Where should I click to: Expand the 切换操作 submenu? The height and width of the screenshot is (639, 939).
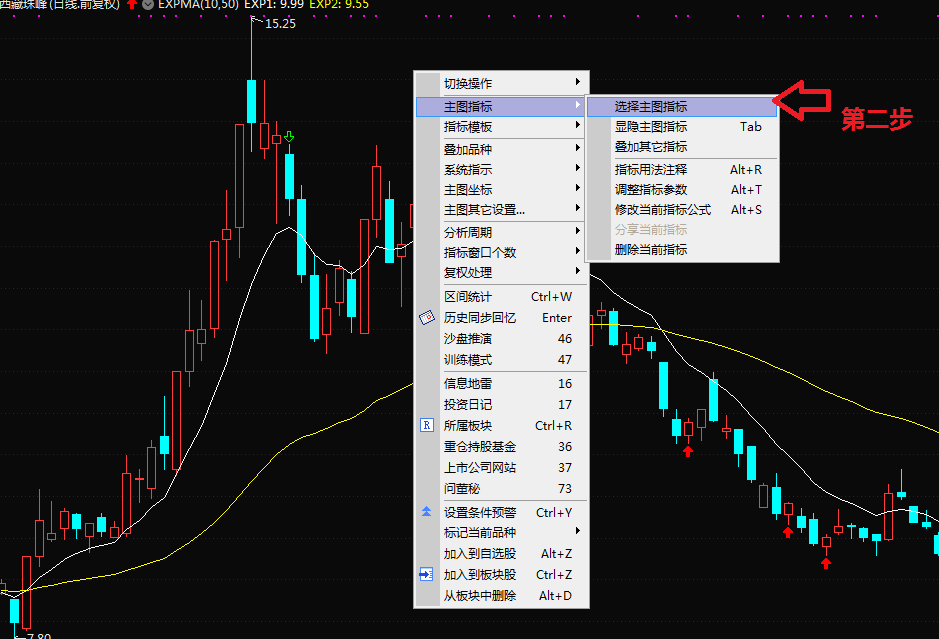502,83
